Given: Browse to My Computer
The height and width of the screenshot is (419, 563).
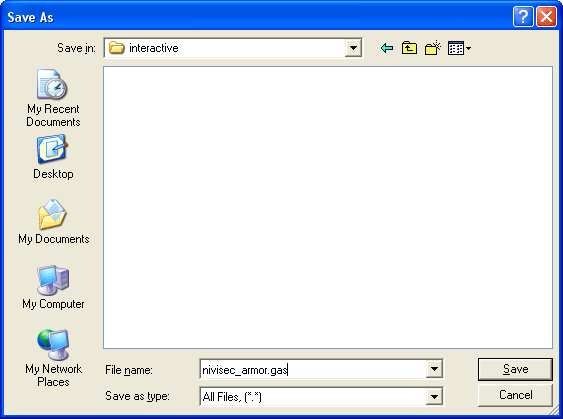Looking at the screenshot, I should [x=53, y=287].
